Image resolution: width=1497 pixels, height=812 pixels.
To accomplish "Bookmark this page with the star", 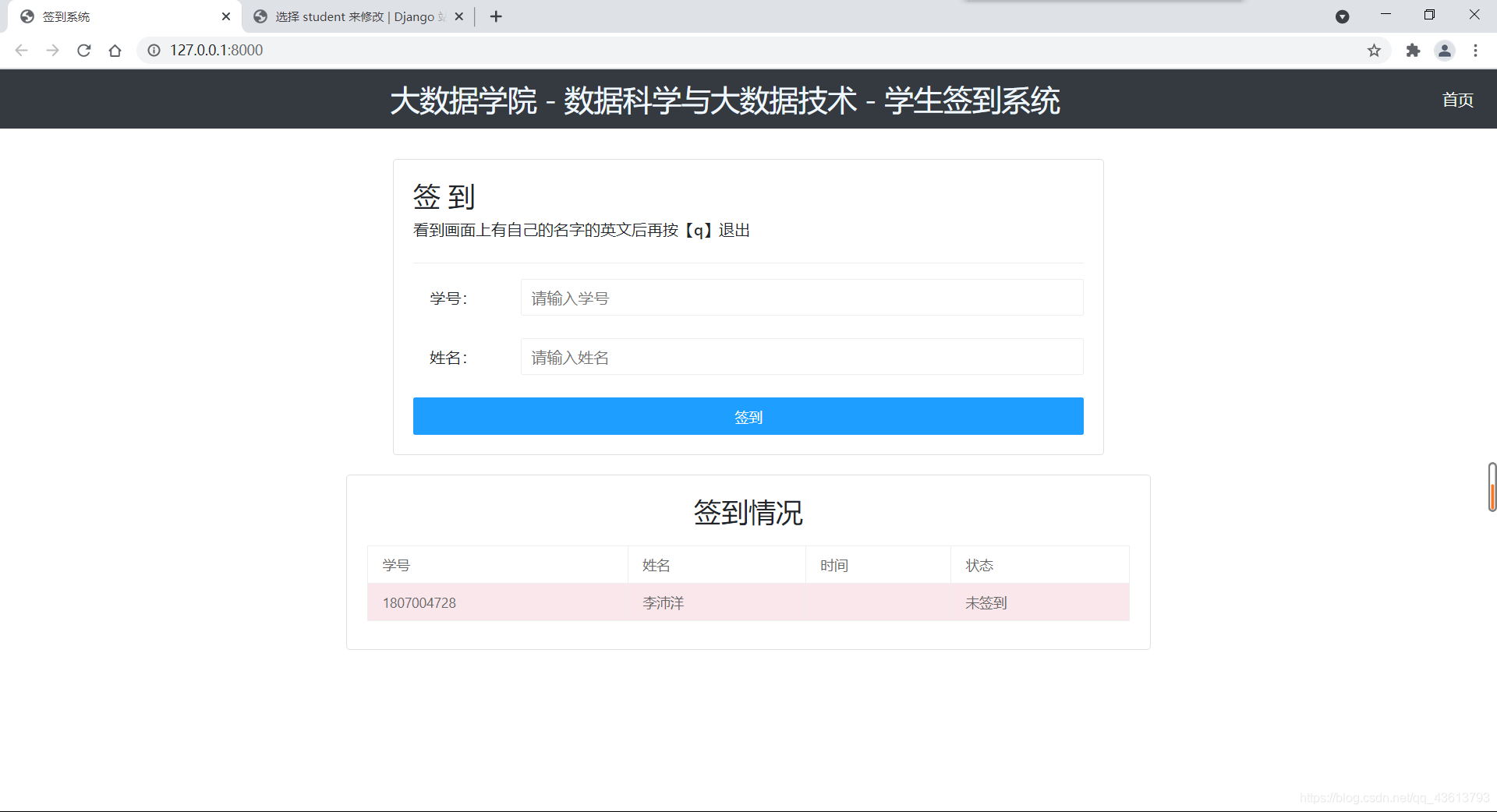I will 1374,51.
